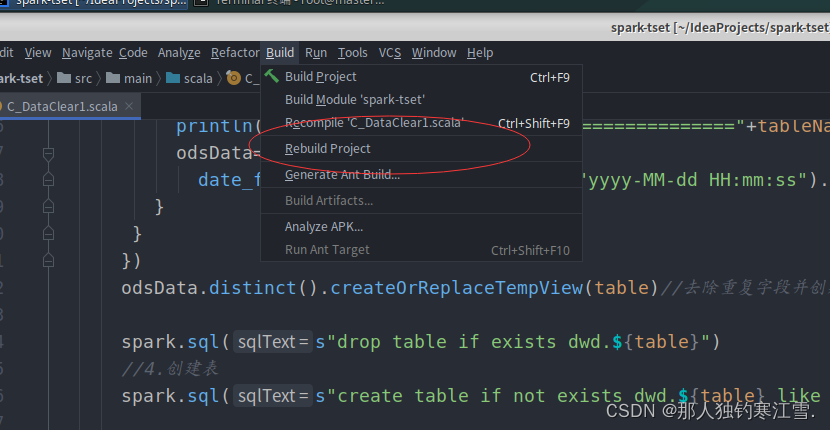Toggle fold marker beside the }) line
This screenshot has width=830, height=430.
49,260
